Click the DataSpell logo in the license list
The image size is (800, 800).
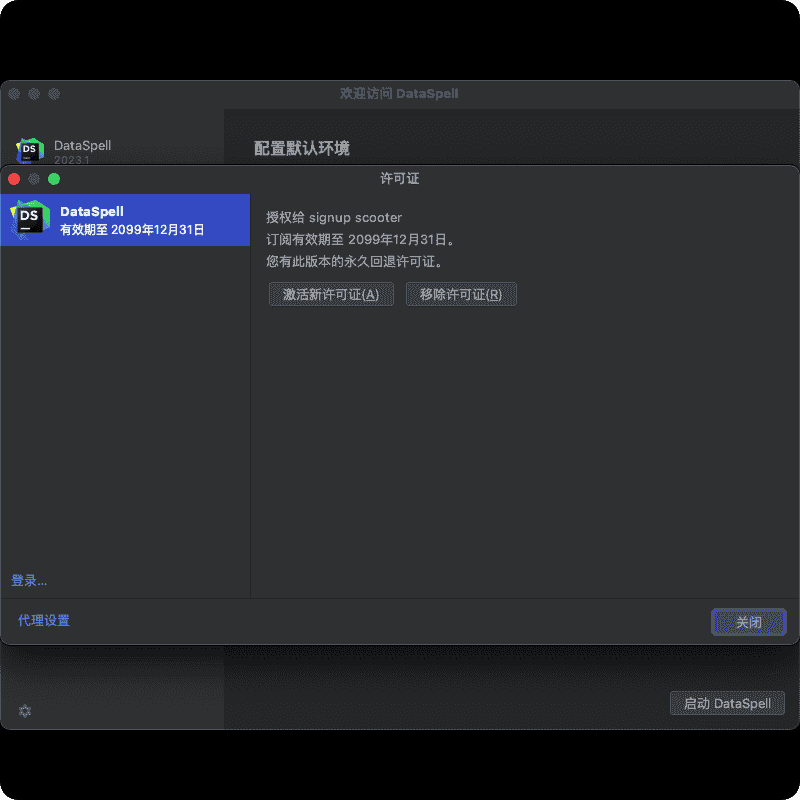(x=30, y=220)
